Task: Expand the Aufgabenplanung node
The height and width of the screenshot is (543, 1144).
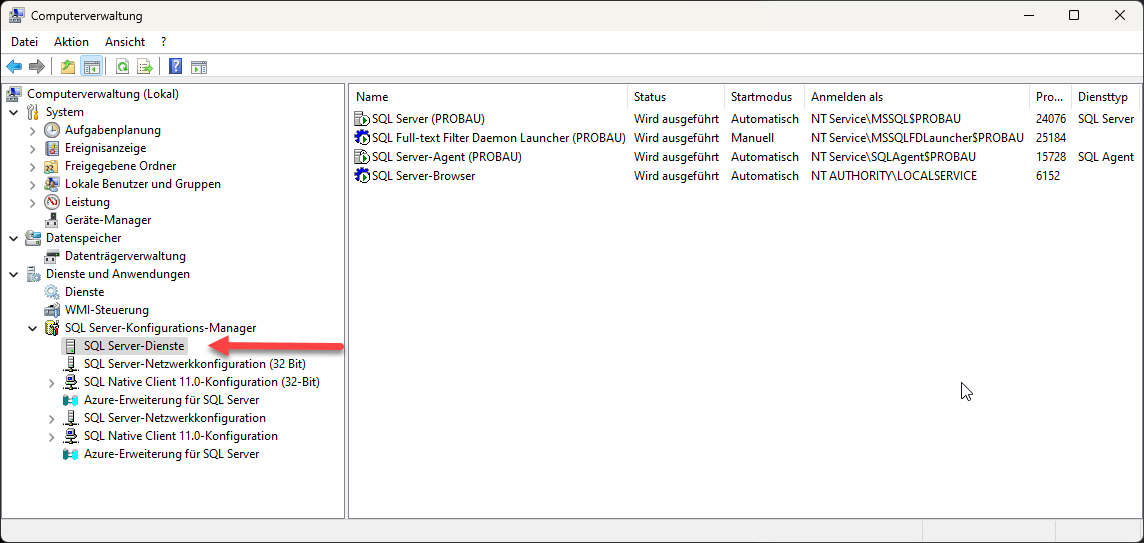Action: (32, 130)
